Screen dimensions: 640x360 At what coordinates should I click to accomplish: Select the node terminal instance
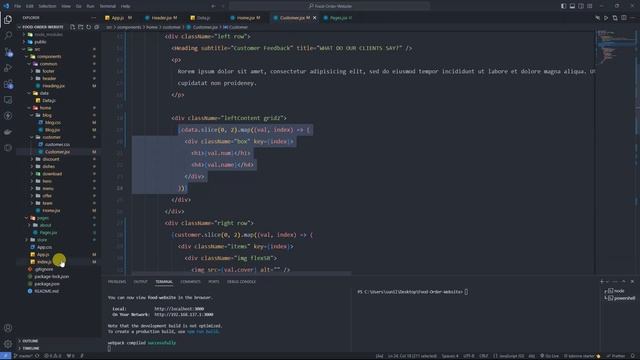click(x=618, y=291)
